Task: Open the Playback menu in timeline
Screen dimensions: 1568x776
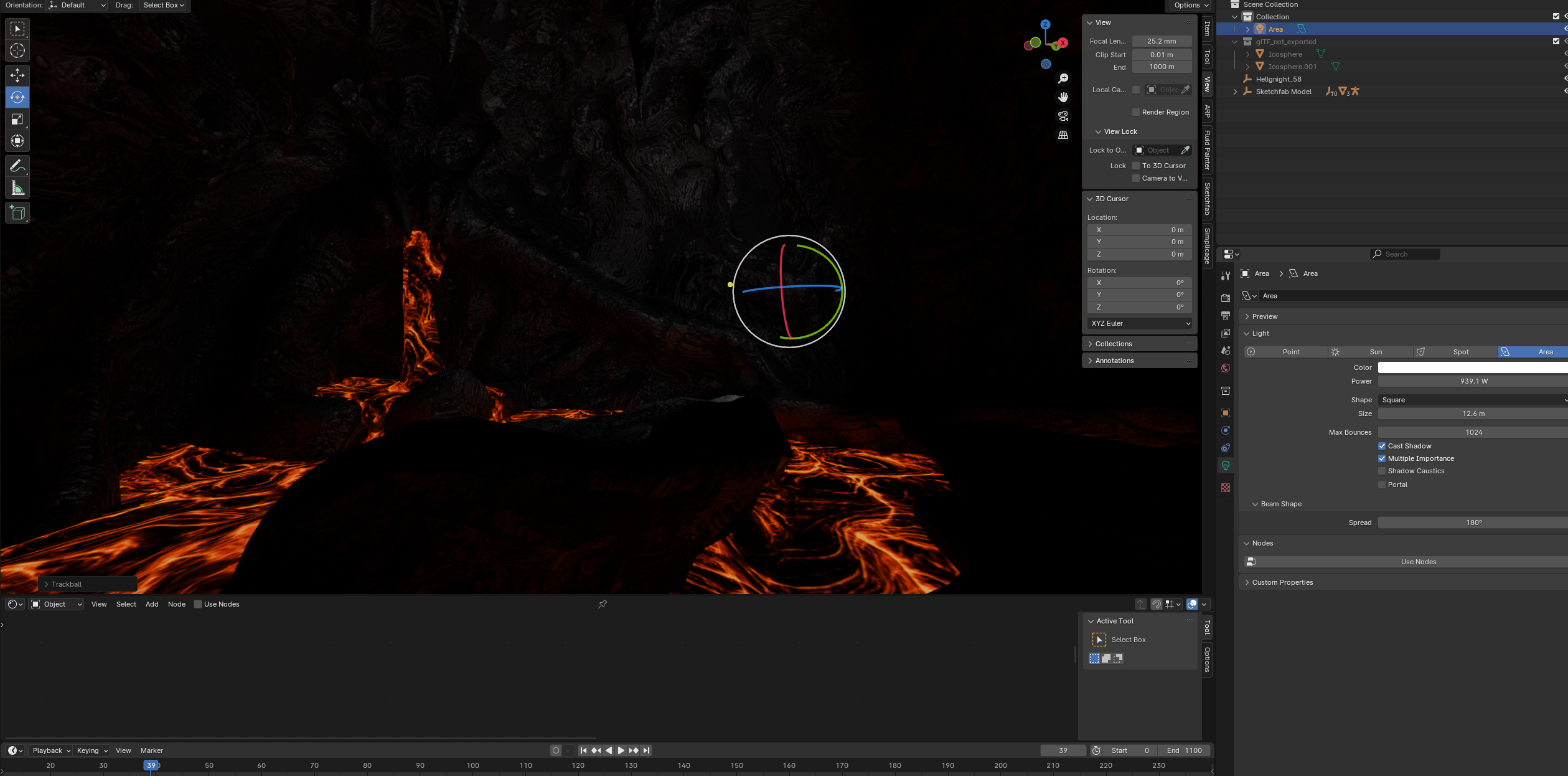Action: click(51, 750)
